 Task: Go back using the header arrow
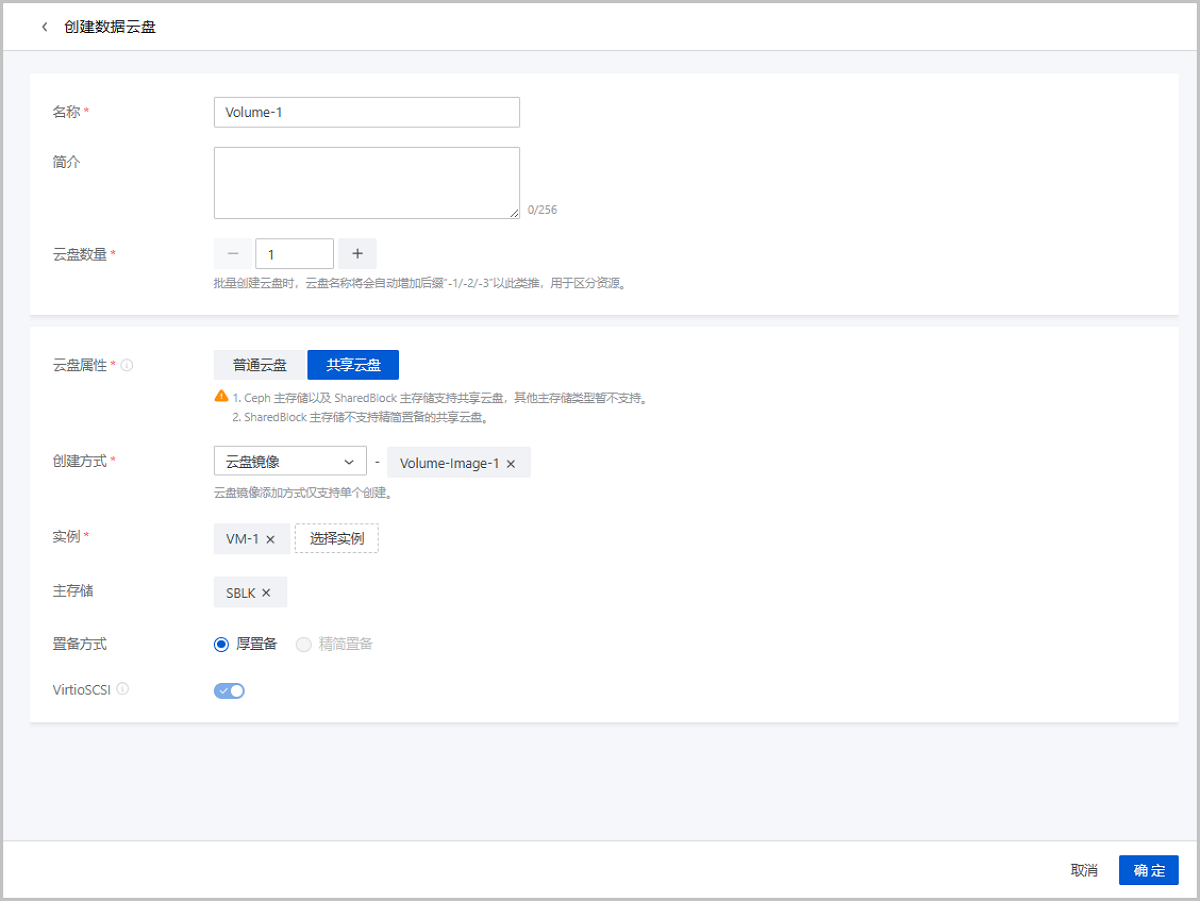(44, 27)
